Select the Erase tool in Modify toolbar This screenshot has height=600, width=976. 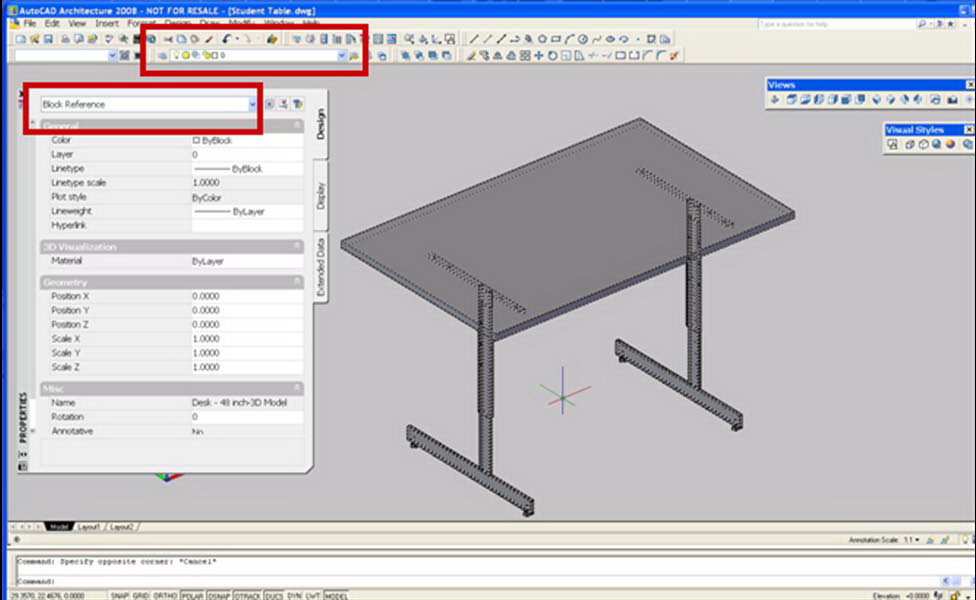[471, 55]
